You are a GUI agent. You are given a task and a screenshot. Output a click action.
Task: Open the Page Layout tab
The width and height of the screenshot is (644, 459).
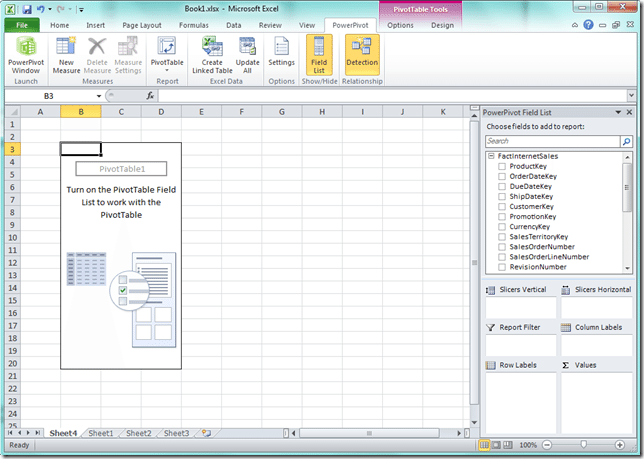tap(142, 25)
